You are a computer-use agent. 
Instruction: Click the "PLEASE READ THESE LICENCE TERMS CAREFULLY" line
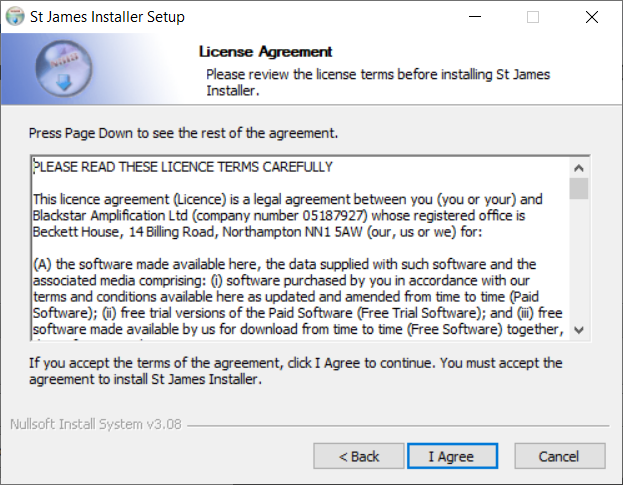point(184,167)
